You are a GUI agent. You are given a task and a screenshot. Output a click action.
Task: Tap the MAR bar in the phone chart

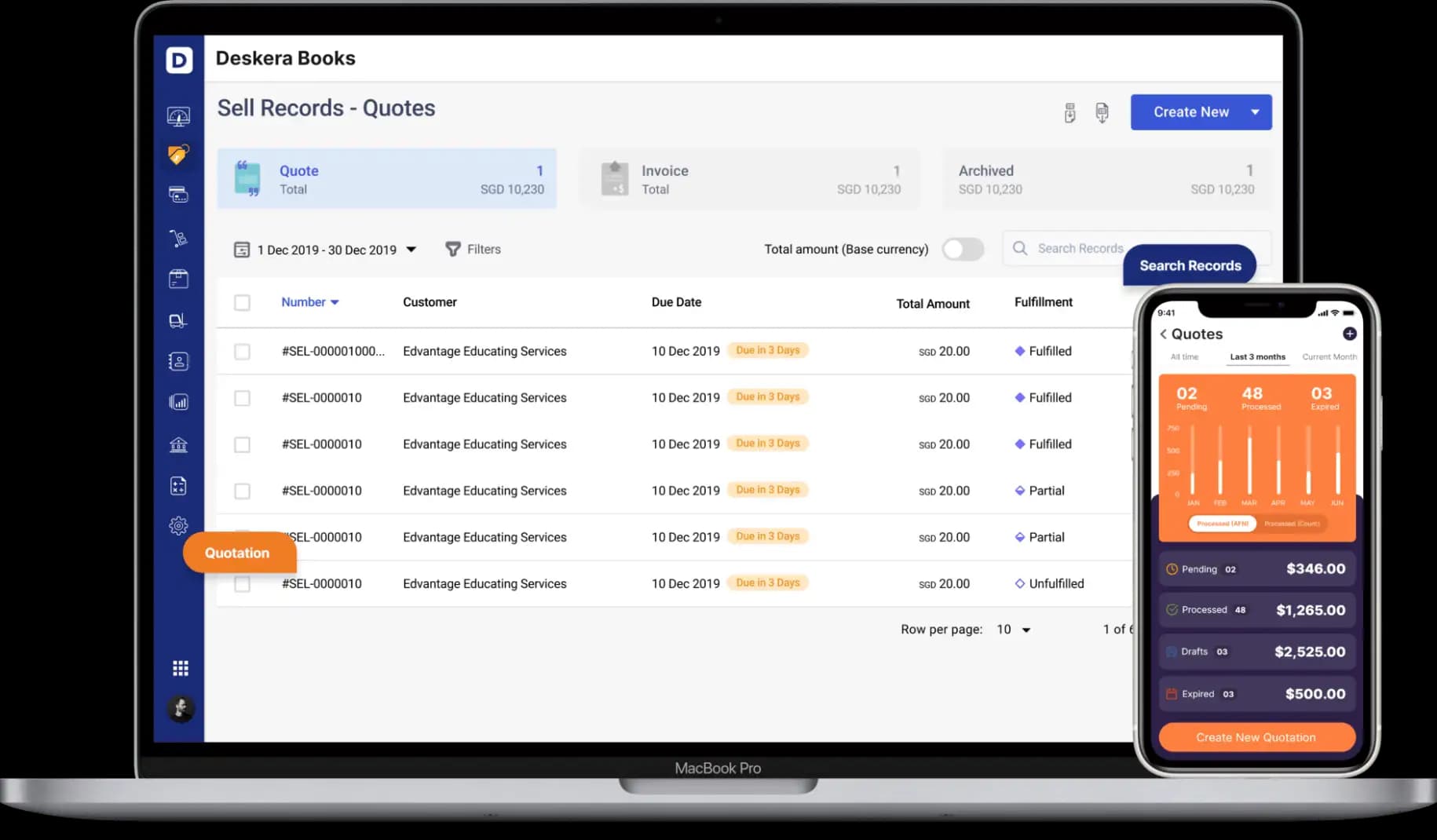coord(1249,461)
